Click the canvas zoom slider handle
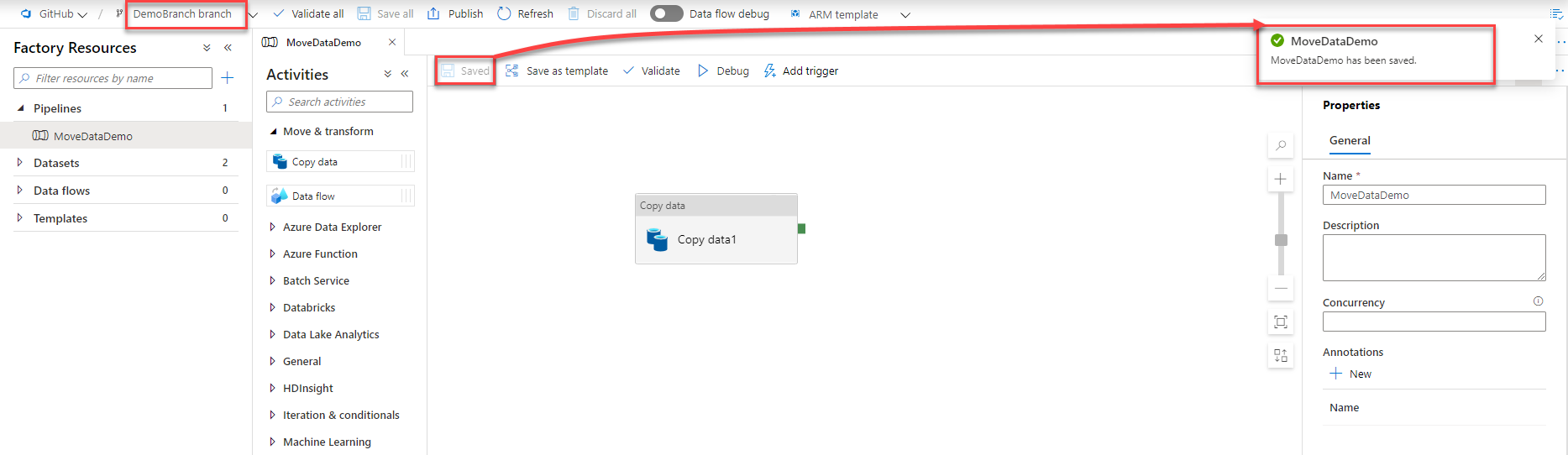Viewport: 1568px width, 455px height. (1281, 240)
